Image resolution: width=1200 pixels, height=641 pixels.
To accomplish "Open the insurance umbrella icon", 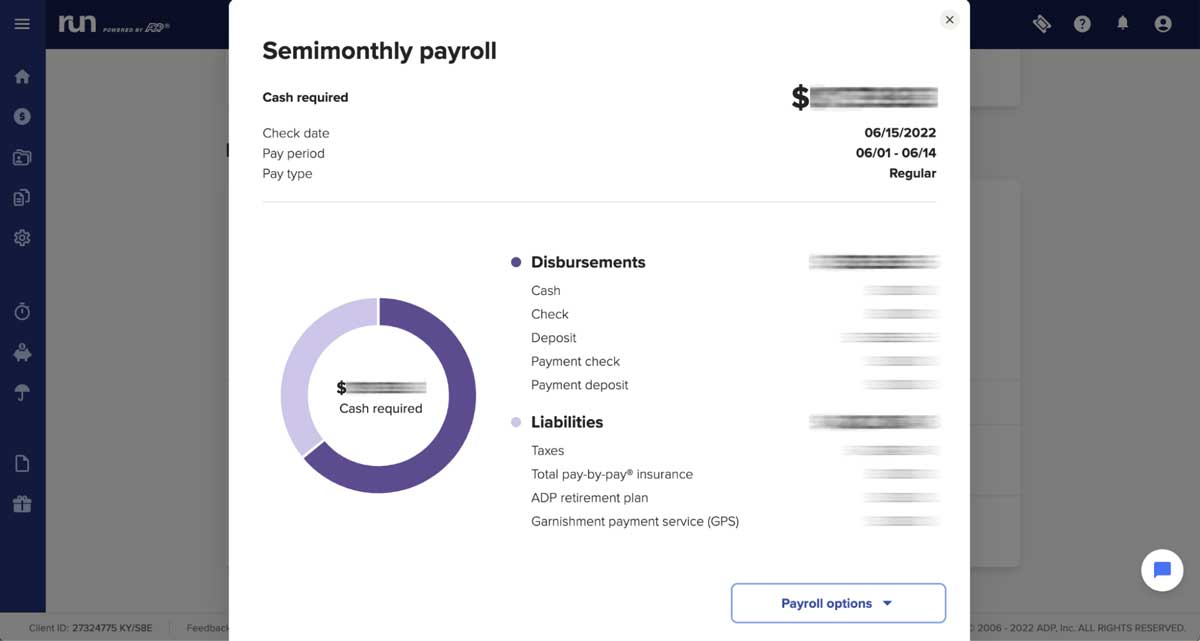I will (22, 392).
